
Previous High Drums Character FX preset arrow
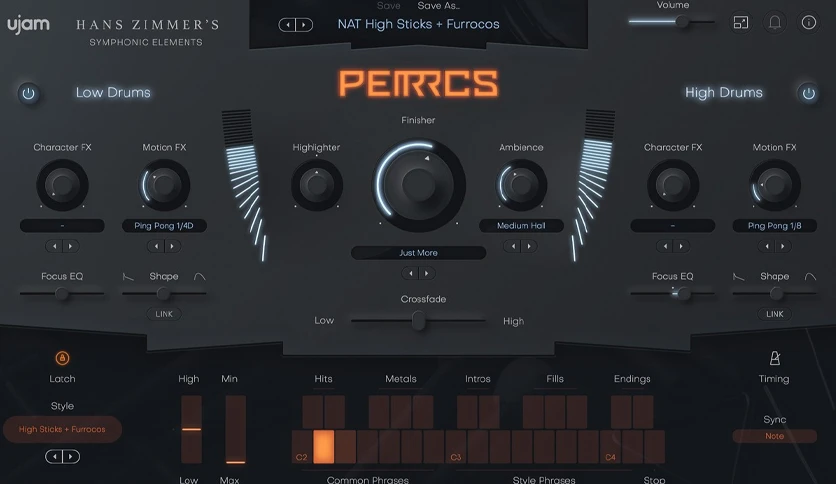pyautogui.click(x=665, y=246)
